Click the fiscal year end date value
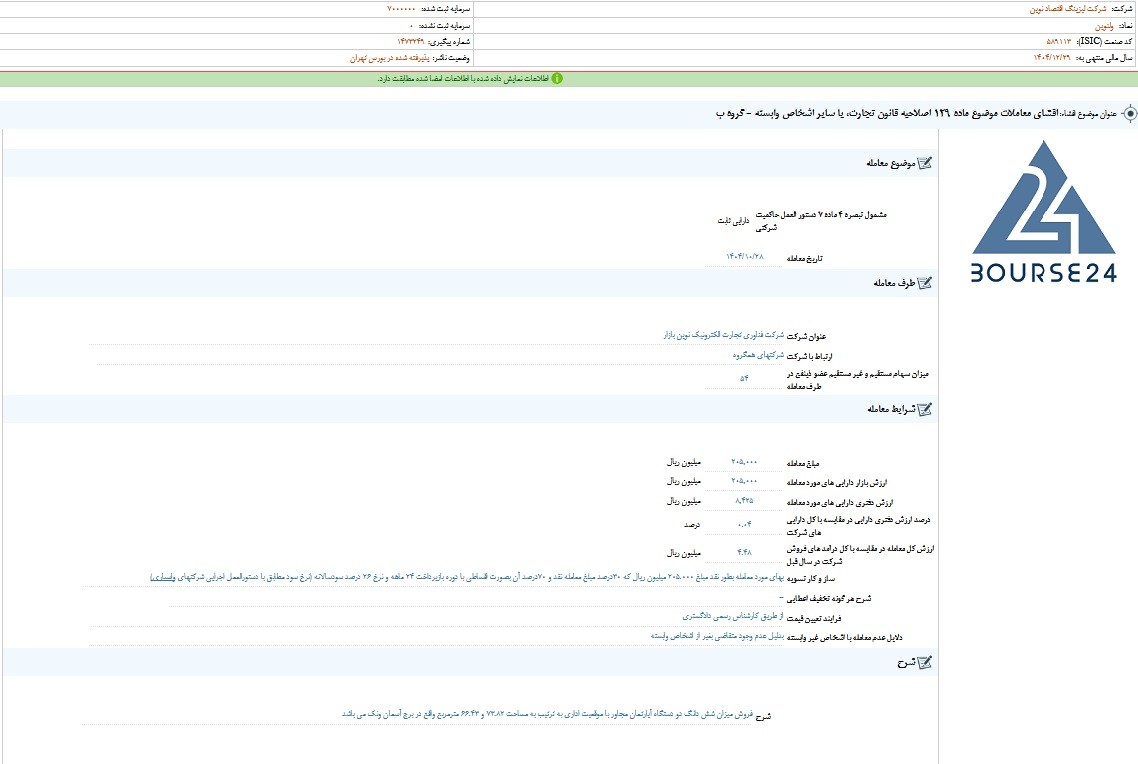This screenshot has height=764, width=1138. tap(1052, 57)
